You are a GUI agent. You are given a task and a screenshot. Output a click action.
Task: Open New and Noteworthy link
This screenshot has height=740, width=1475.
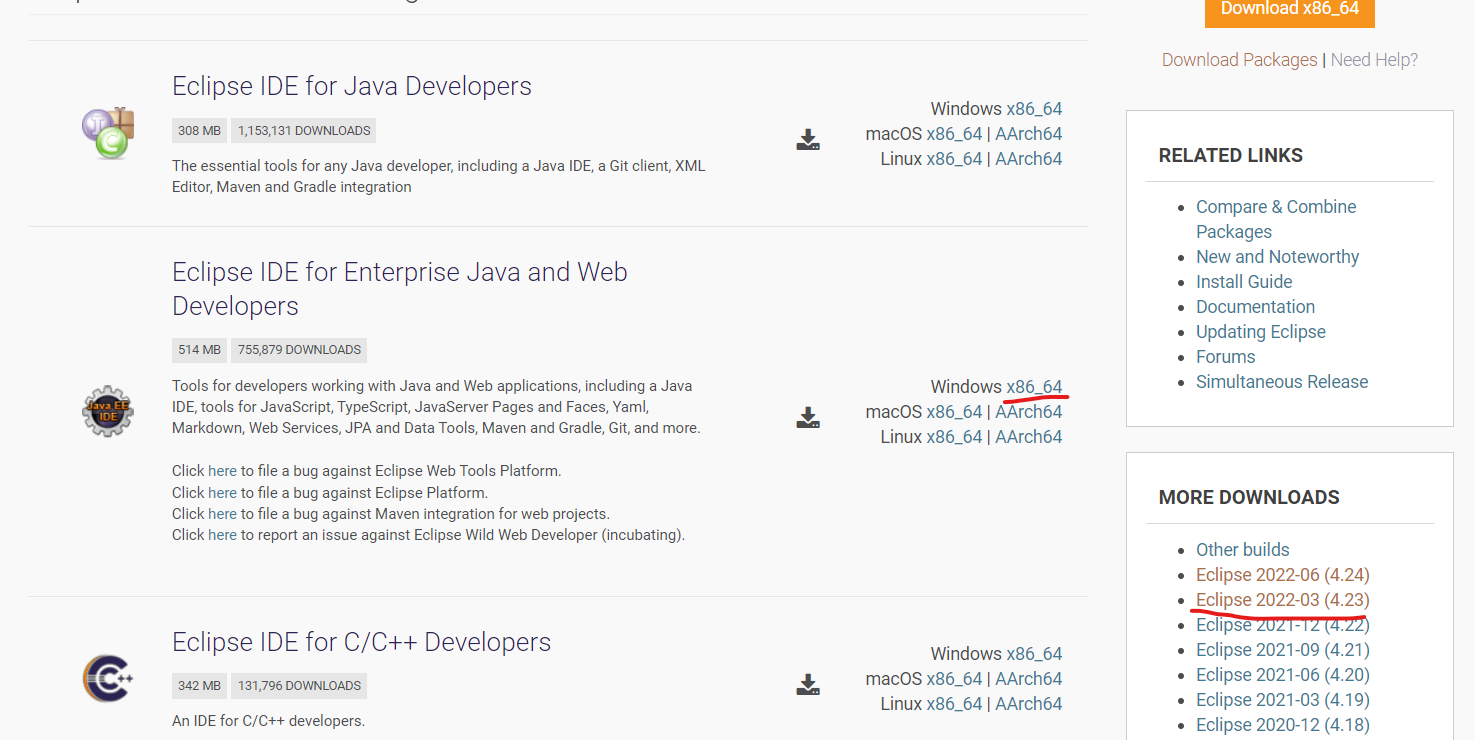[1277, 257]
